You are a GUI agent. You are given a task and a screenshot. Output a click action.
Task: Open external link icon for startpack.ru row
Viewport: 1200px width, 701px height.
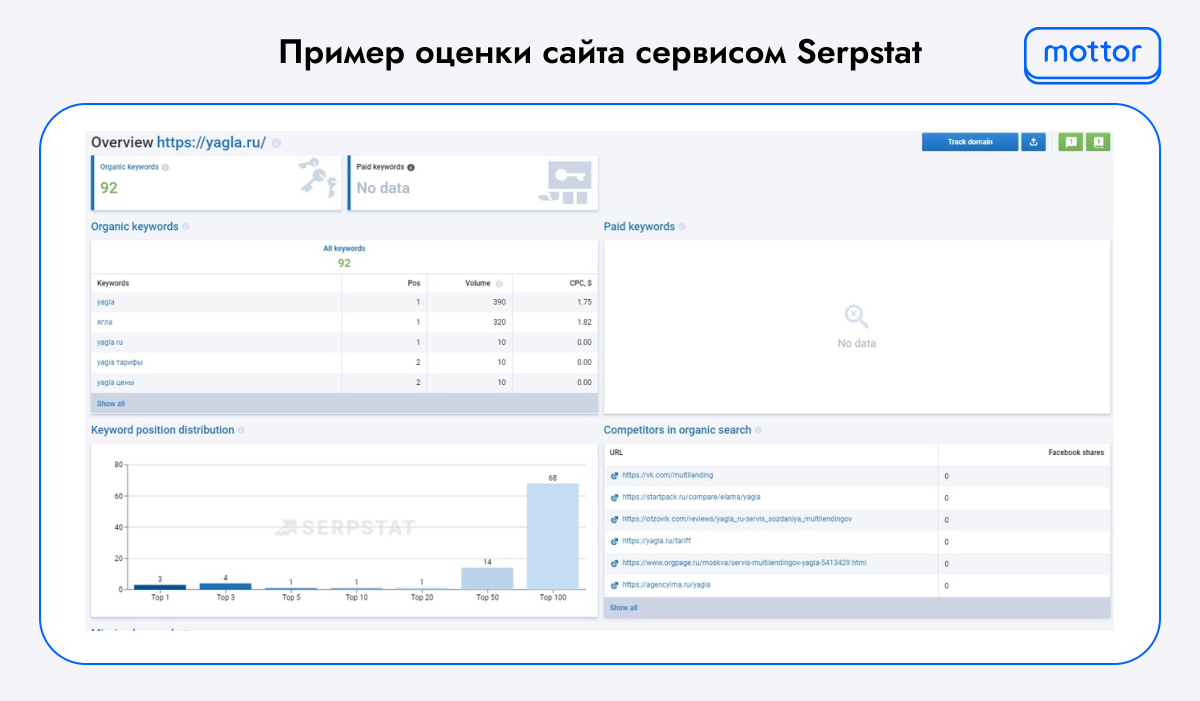[x=614, y=497]
